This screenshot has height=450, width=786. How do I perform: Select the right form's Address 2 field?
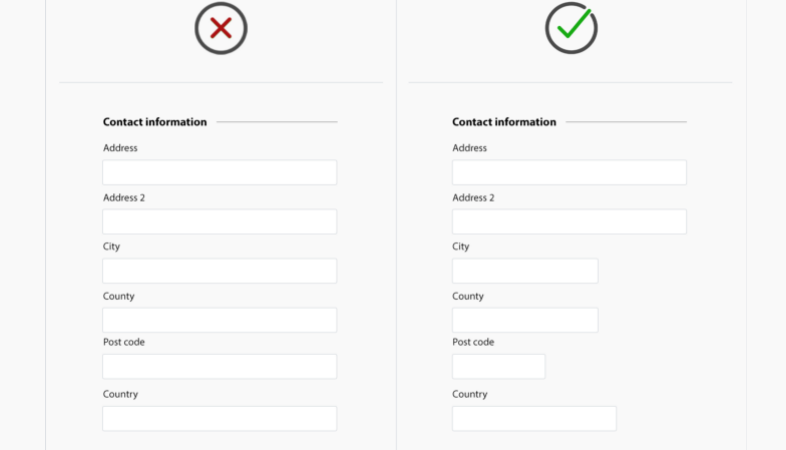tap(569, 221)
